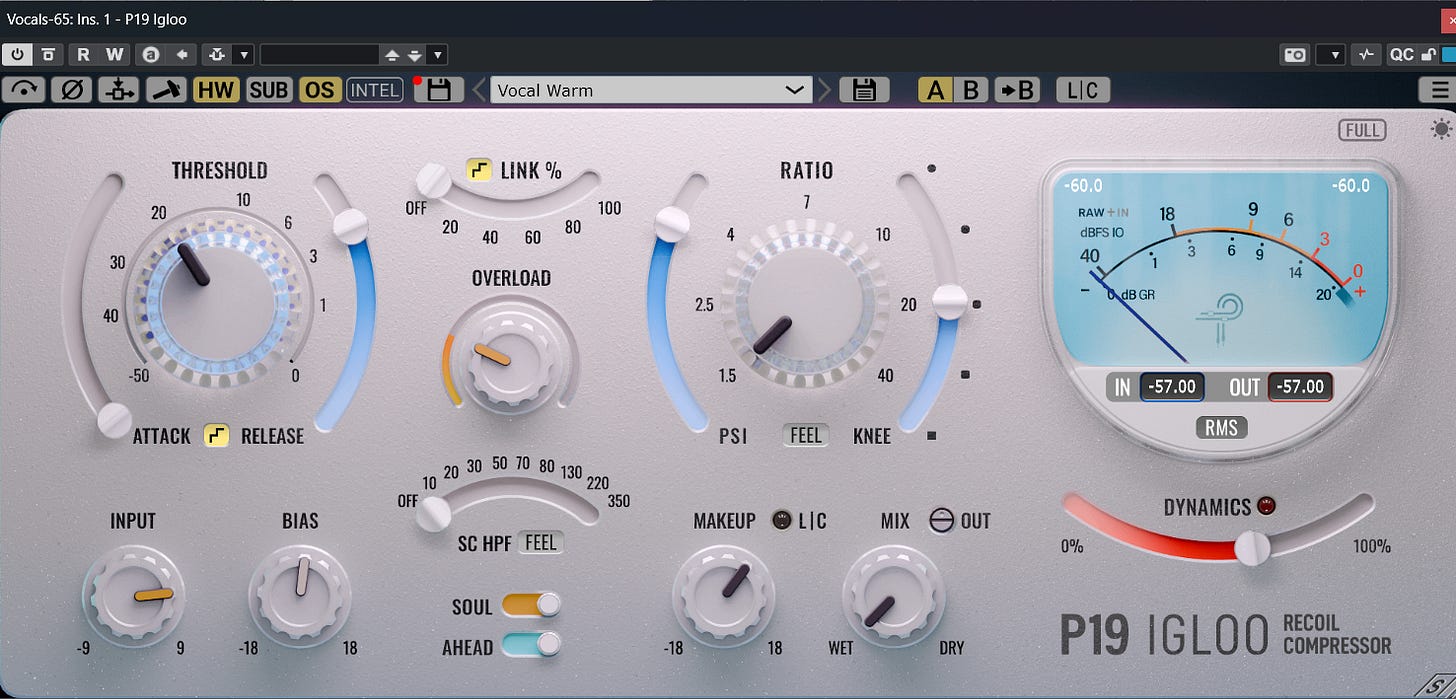Image resolution: width=1456 pixels, height=699 pixels.
Task: Click the camera snapshot icon
Action: (1295, 55)
